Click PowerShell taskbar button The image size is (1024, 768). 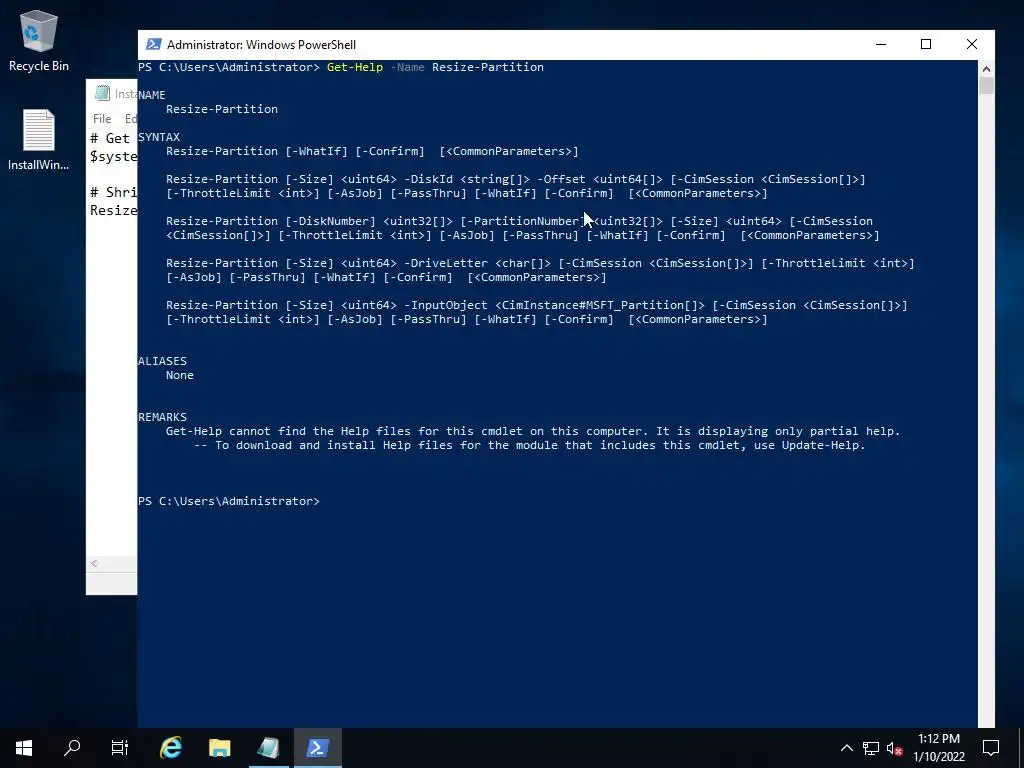click(317, 748)
